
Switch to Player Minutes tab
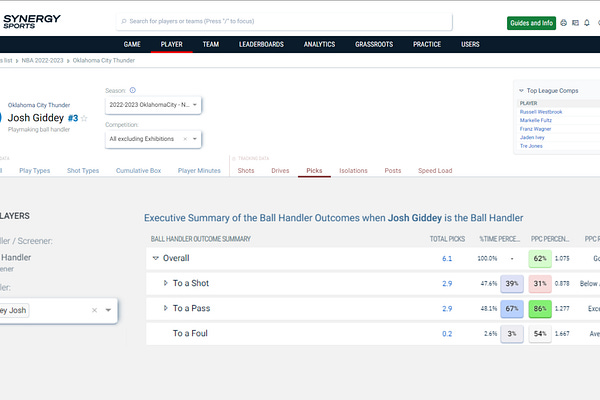199,171
